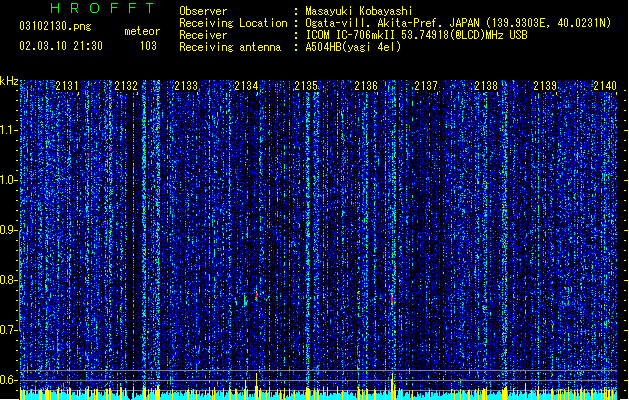
Task: Click the 1.1 kHz axis label
Action: click(x=8, y=130)
